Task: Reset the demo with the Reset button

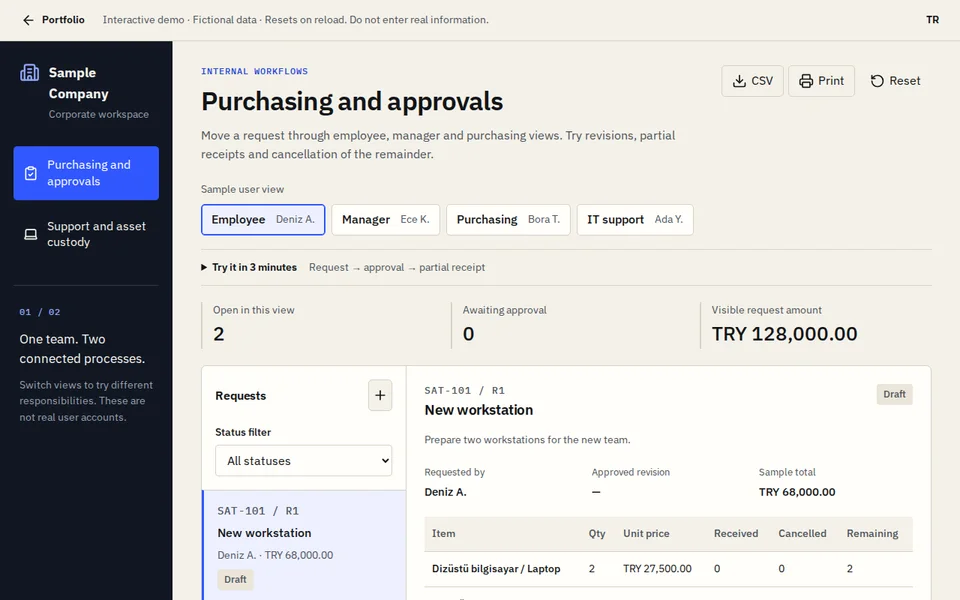Action: pyautogui.click(x=895, y=81)
